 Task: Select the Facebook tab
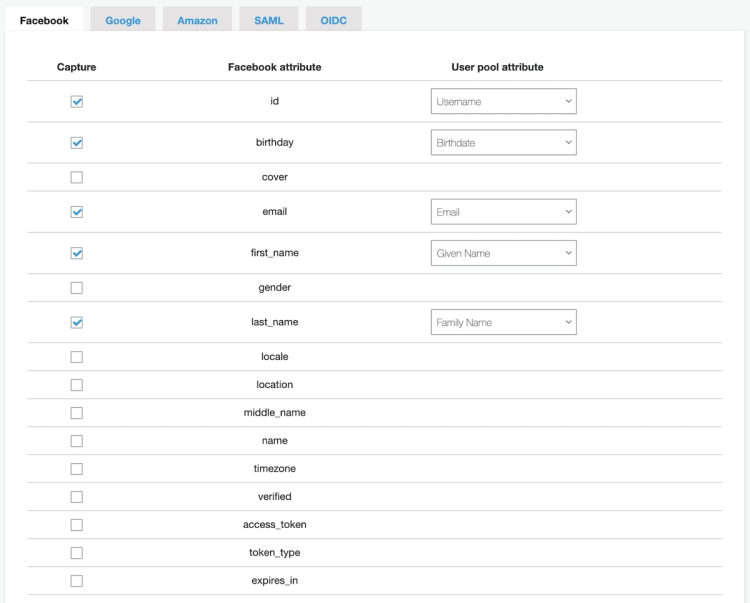[x=44, y=20]
